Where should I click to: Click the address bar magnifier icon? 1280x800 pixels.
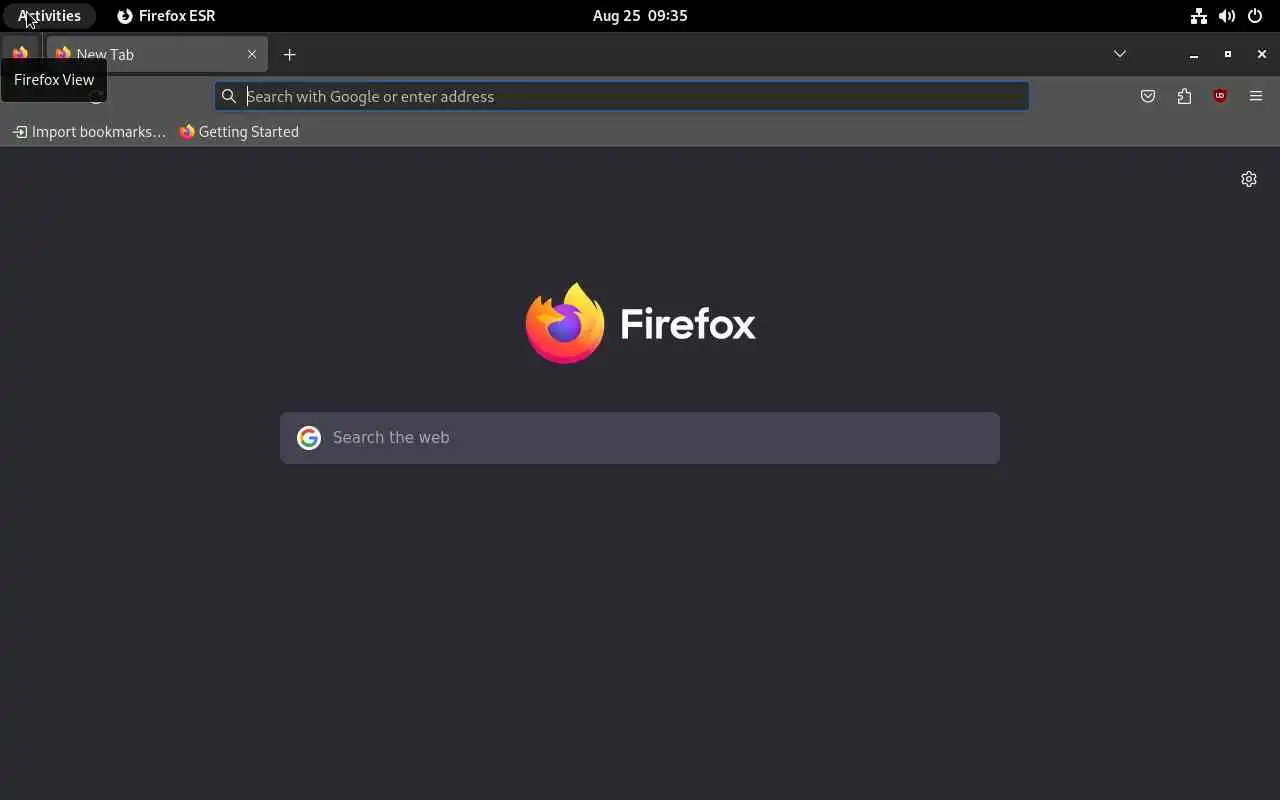click(x=229, y=96)
